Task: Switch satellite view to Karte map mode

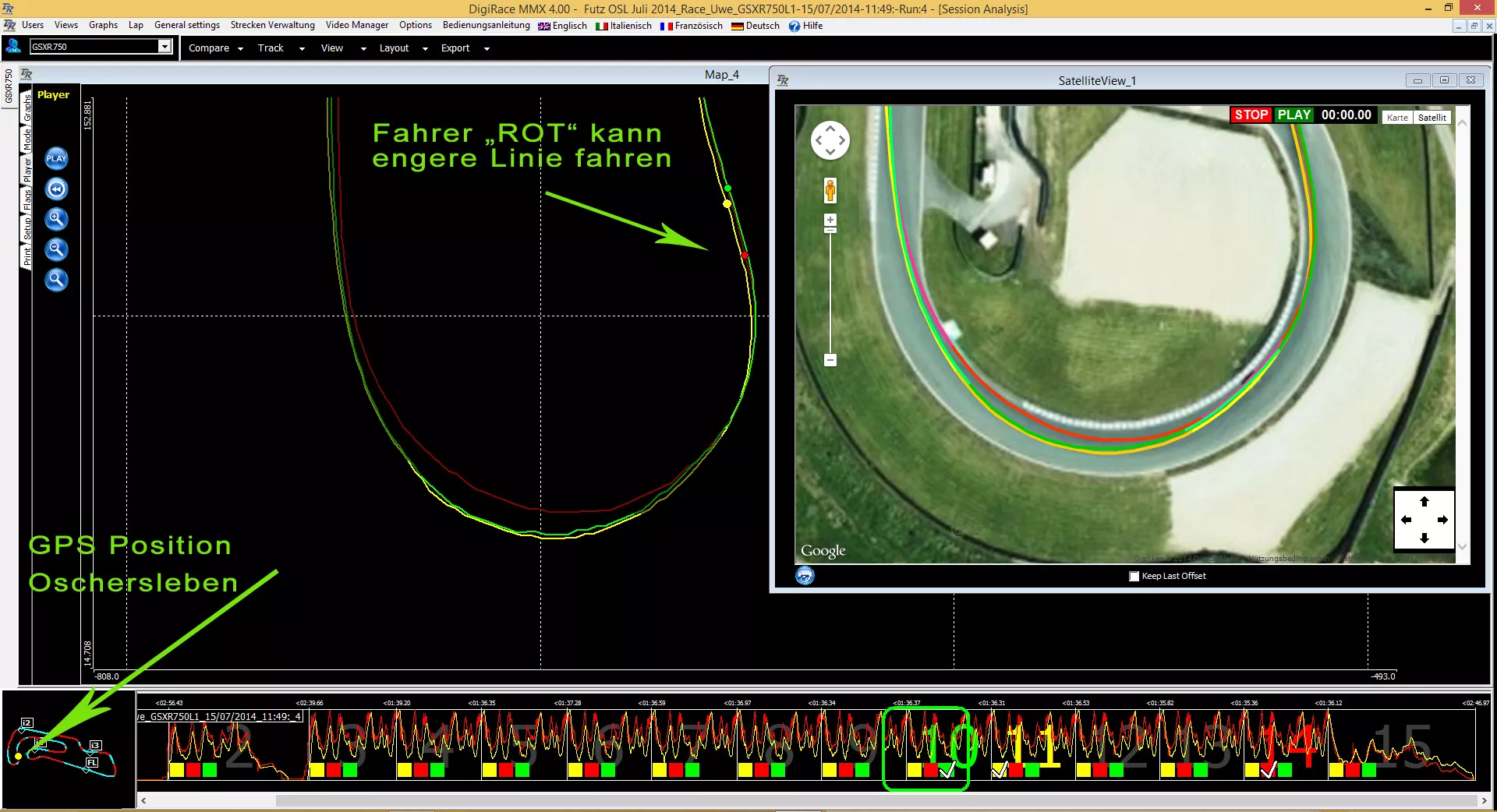Action: [1397, 118]
